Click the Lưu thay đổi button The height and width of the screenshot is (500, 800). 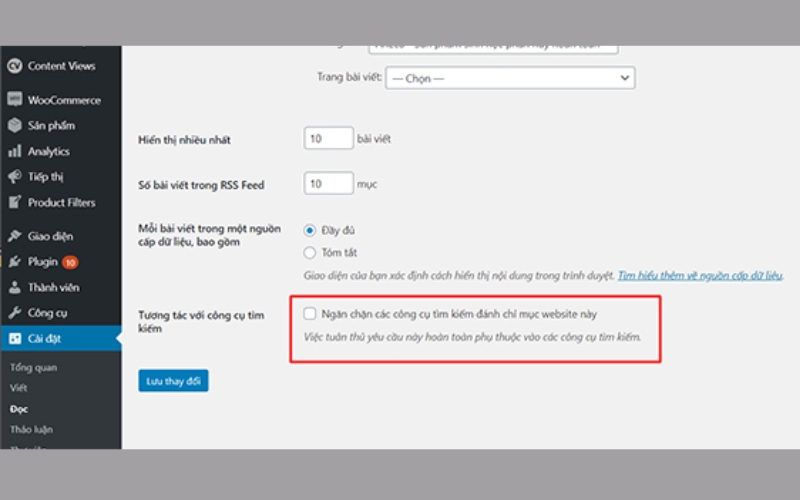click(x=173, y=381)
